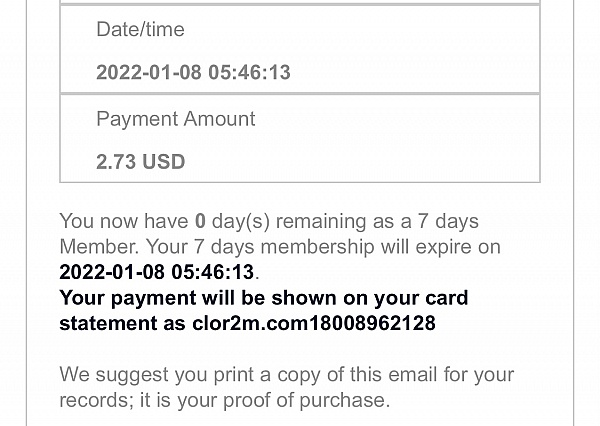Click the Payment Amount label
This screenshot has height=426, width=600.
click(176, 119)
